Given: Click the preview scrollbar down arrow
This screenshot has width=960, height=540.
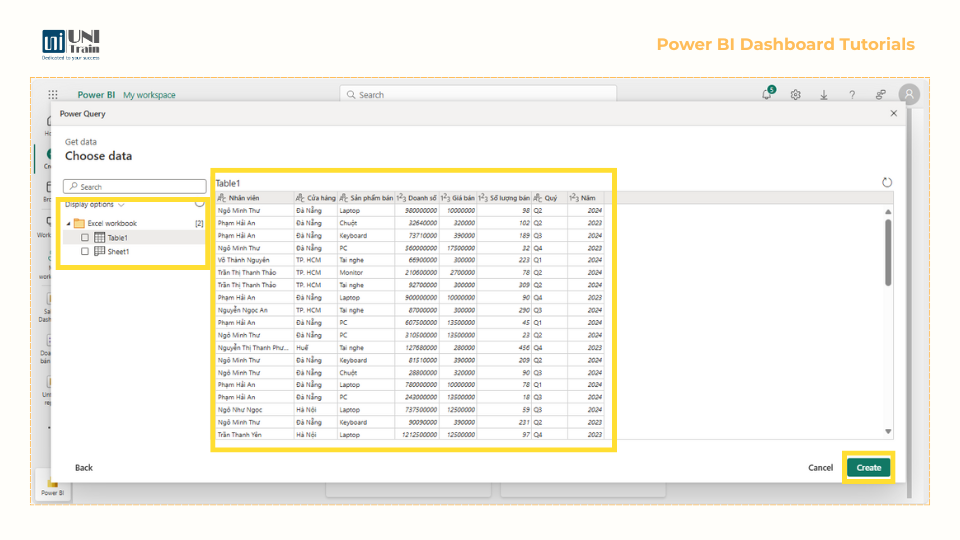Looking at the screenshot, I should point(888,432).
